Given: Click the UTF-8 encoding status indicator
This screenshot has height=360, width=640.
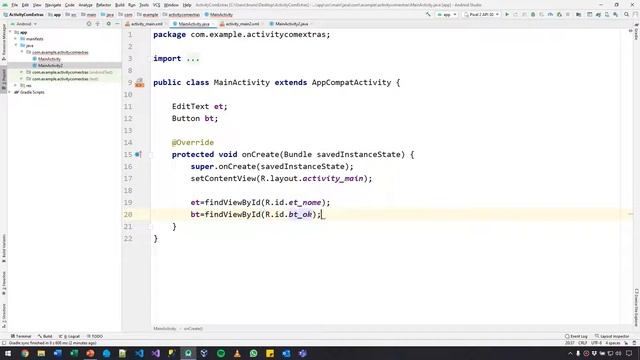Looking at the screenshot, I should pyautogui.click(x=596, y=343).
